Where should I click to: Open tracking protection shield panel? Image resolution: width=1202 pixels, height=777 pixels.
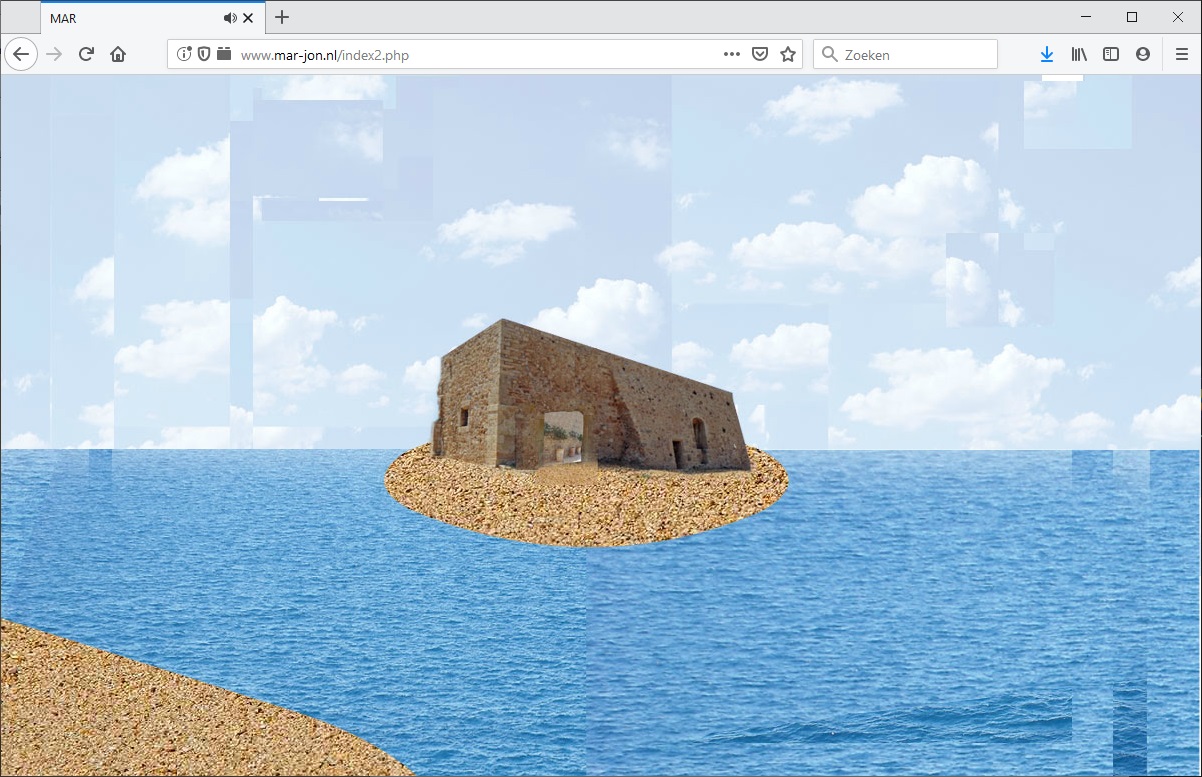point(204,54)
